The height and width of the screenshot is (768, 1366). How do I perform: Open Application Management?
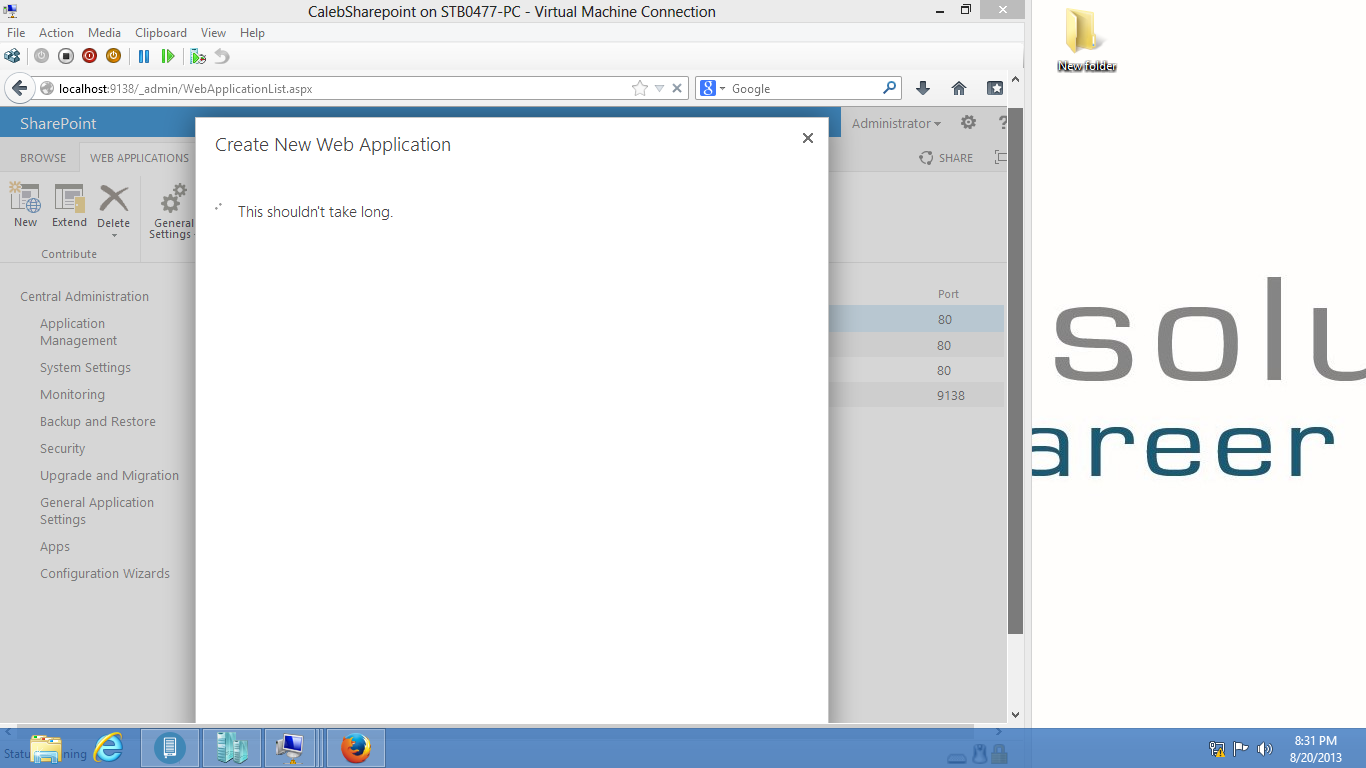click(x=79, y=332)
